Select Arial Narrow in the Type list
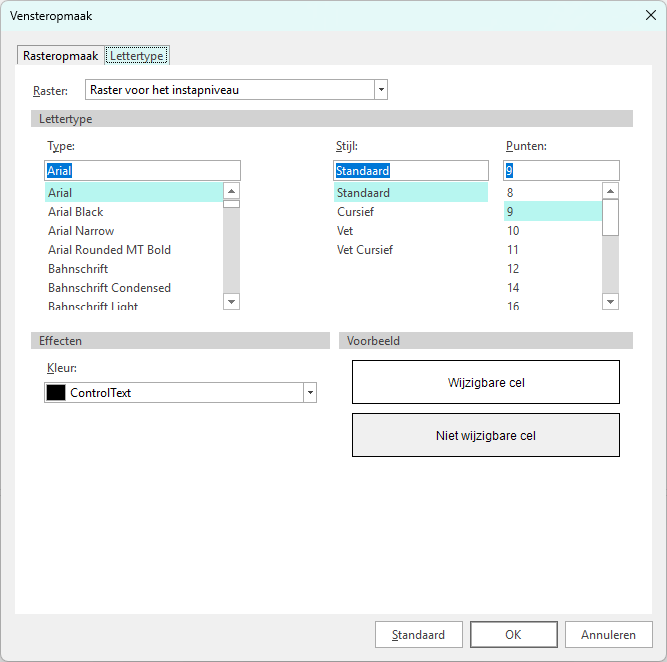This screenshot has height=662, width=667. pos(81,231)
